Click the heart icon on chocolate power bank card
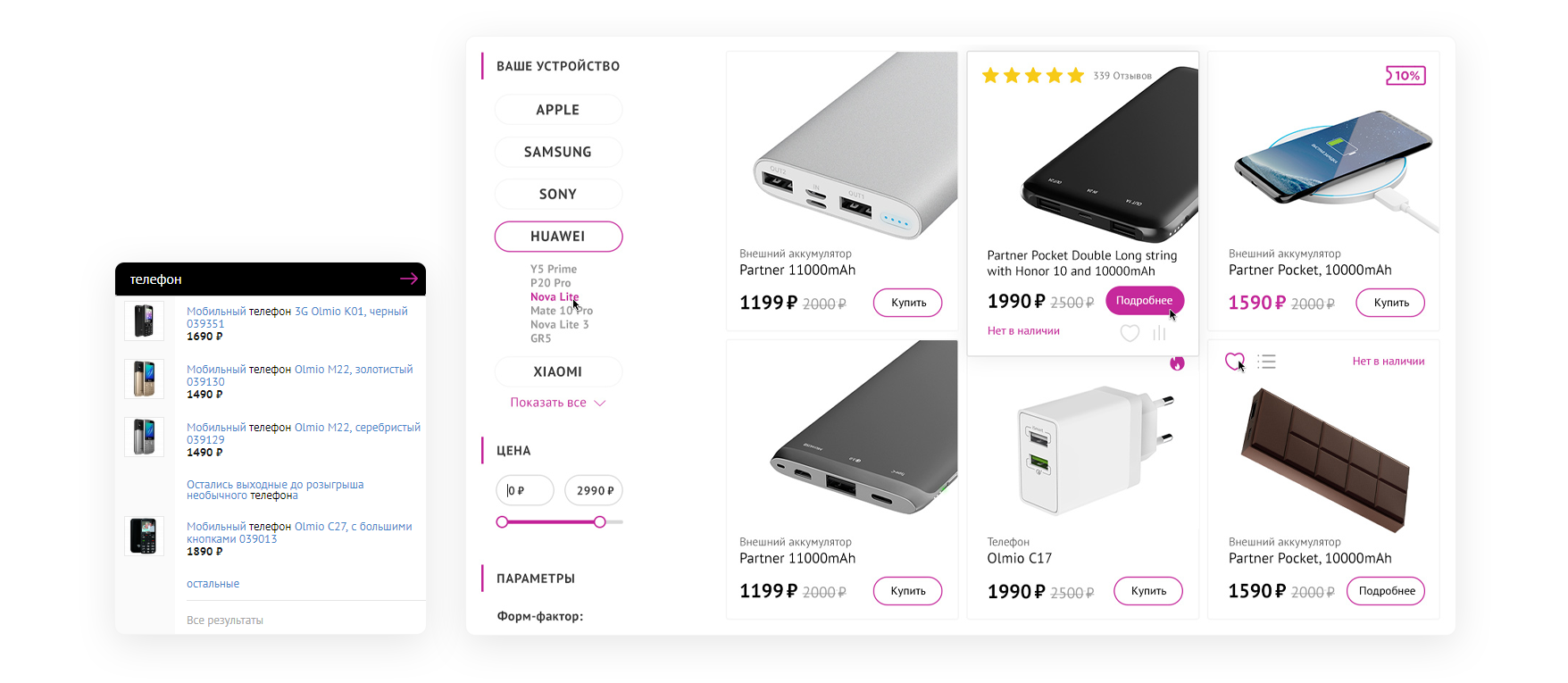Viewport: 1568px width, 683px height. point(1234,361)
